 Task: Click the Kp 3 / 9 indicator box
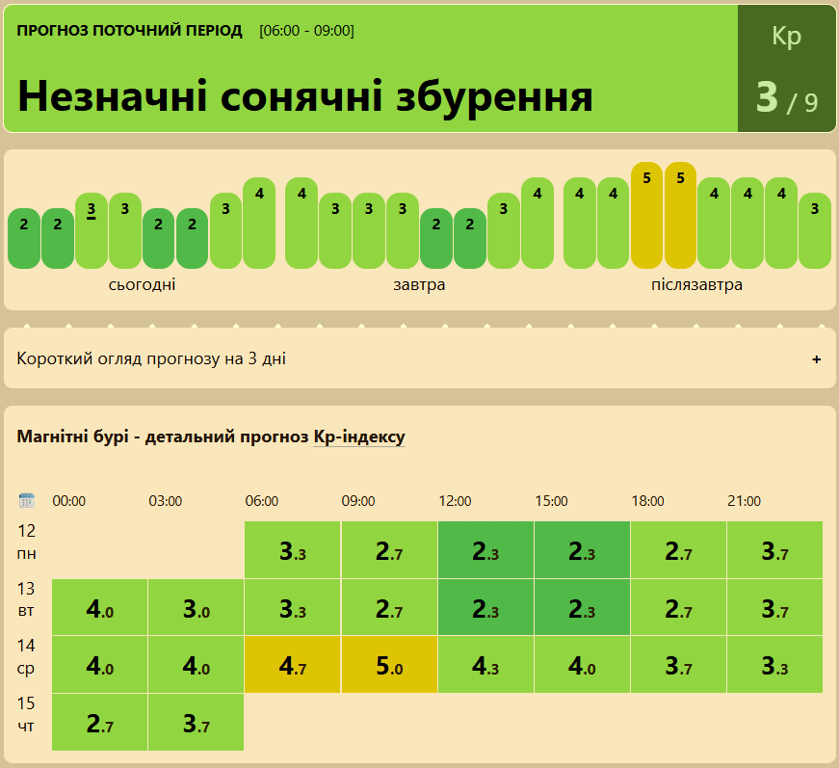[x=787, y=69]
